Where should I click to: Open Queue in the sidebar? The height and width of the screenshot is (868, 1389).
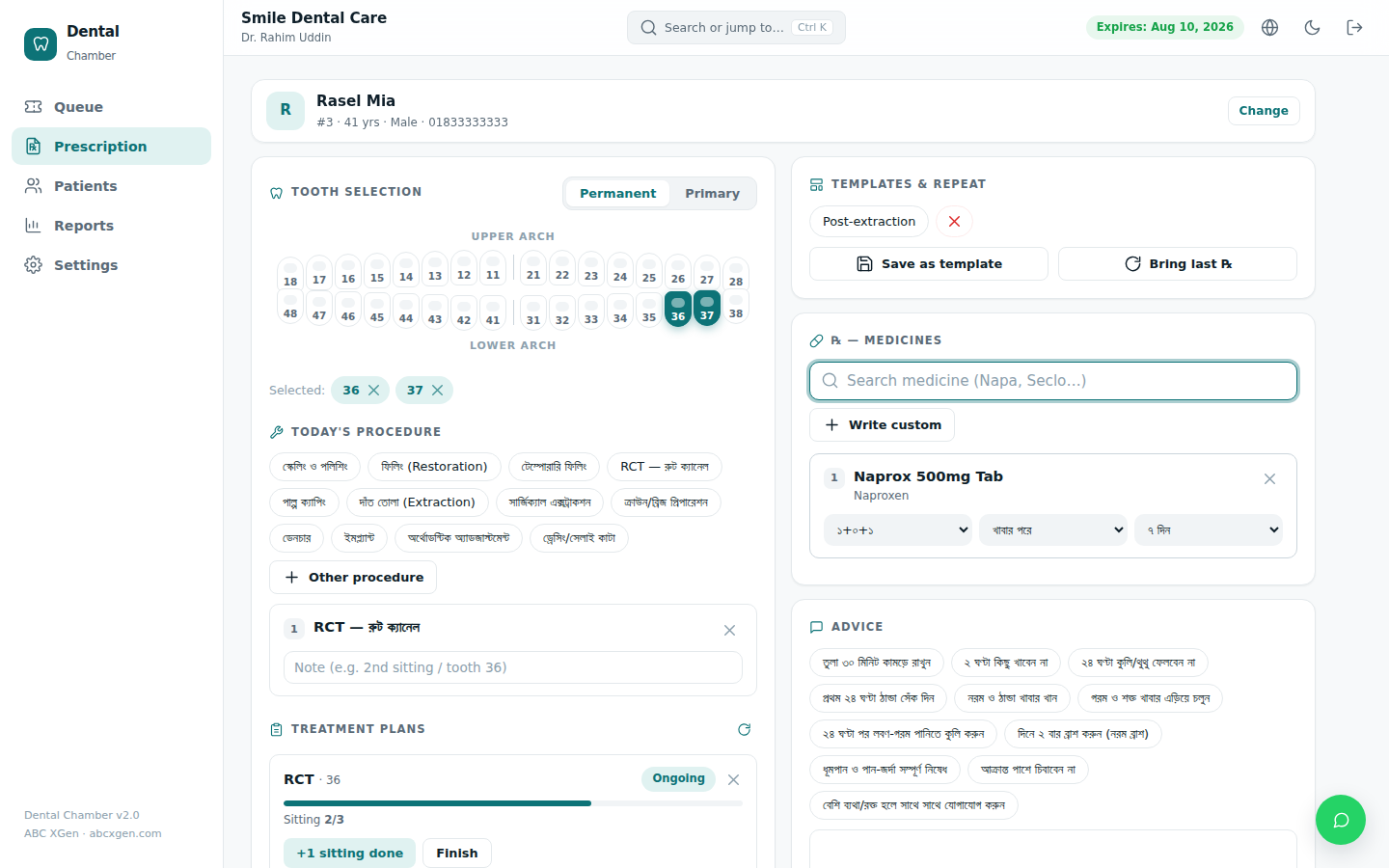click(x=111, y=107)
